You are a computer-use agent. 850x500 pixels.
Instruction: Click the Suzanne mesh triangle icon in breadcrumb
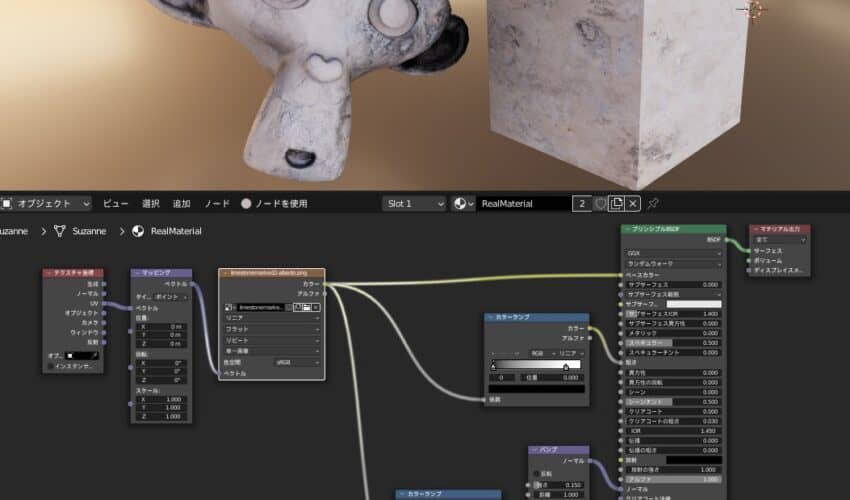[x=60, y=232]
